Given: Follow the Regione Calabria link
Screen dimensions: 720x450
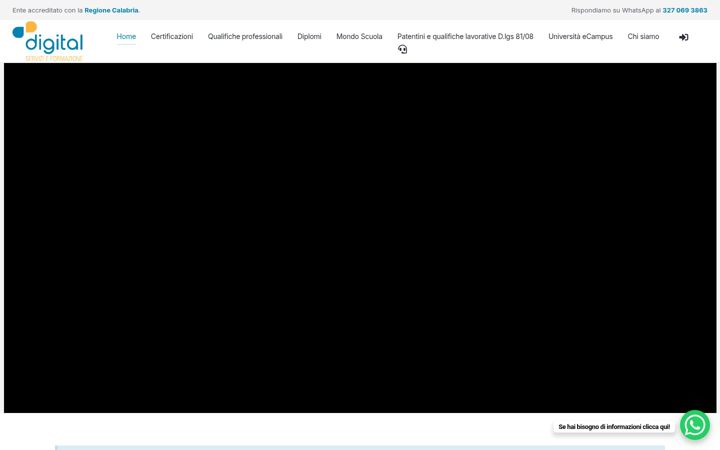Looking at the screenshot, I should (111, 10).
